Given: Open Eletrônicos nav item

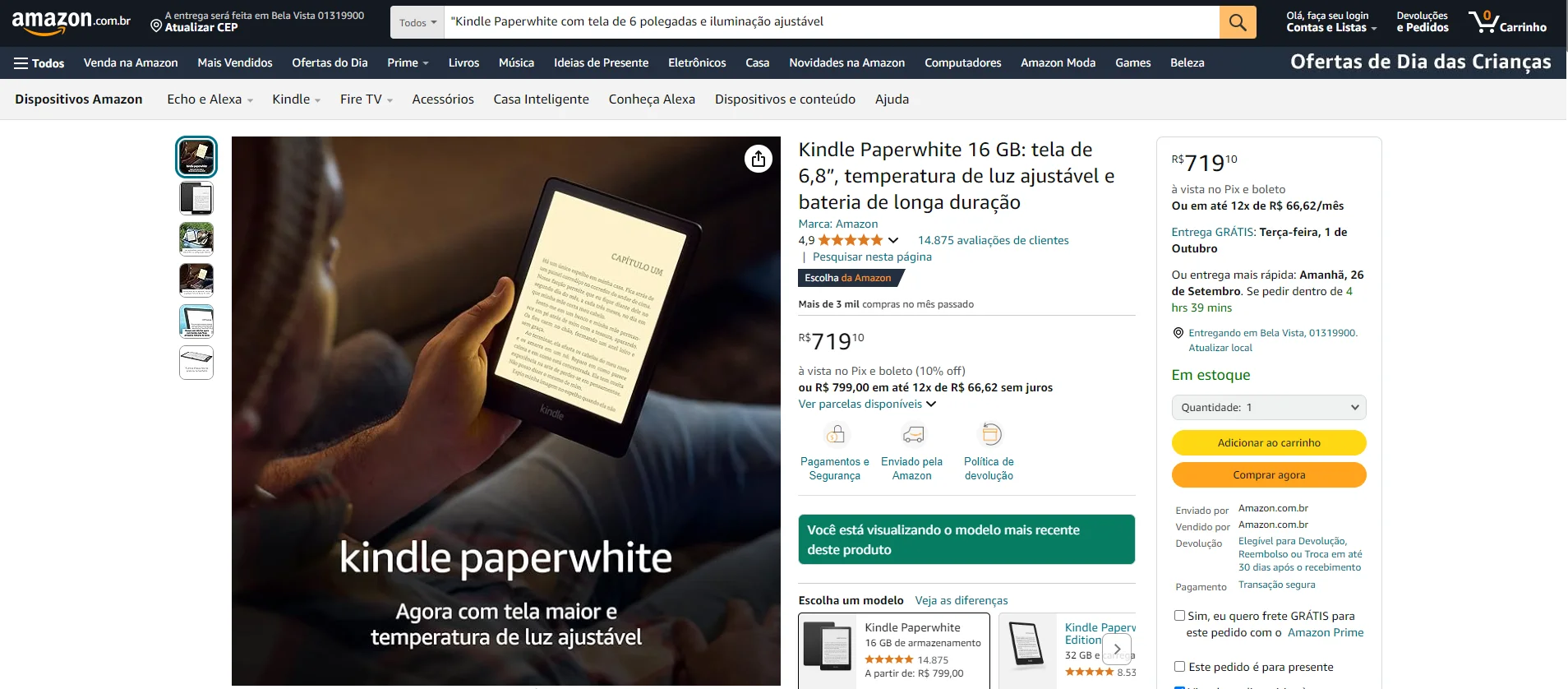Looking at the screenshot, I should [697, 62].
